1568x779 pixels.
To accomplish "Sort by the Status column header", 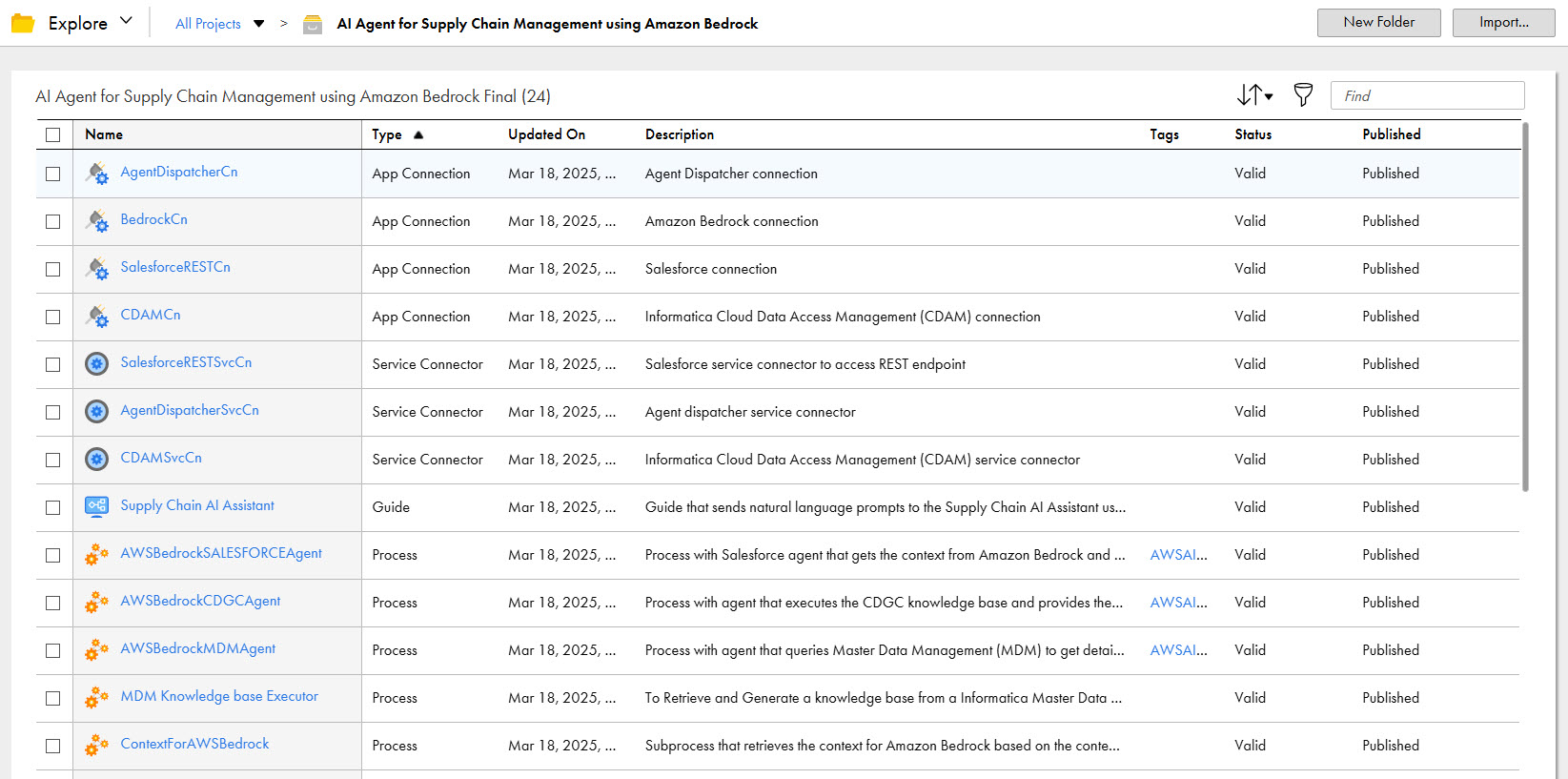I will click(1253, 134).
